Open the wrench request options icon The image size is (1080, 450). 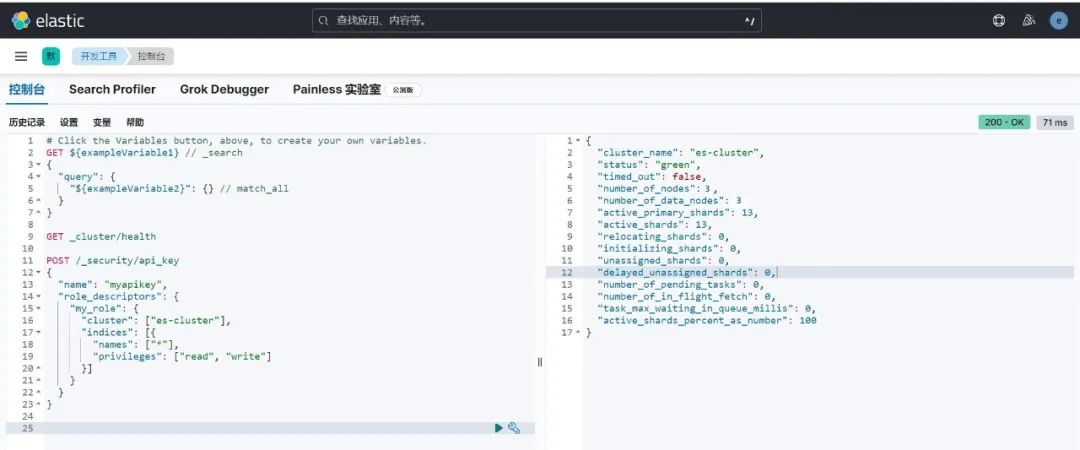[x=514, y=428]
